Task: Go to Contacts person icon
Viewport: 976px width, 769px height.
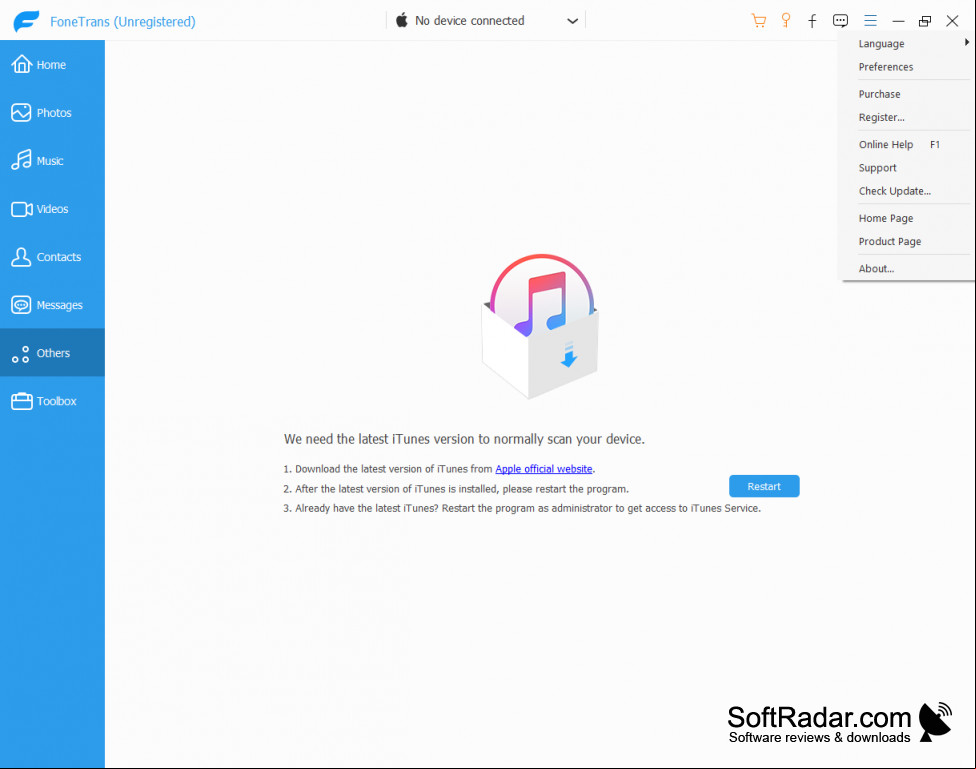Action: click(21, 257)
